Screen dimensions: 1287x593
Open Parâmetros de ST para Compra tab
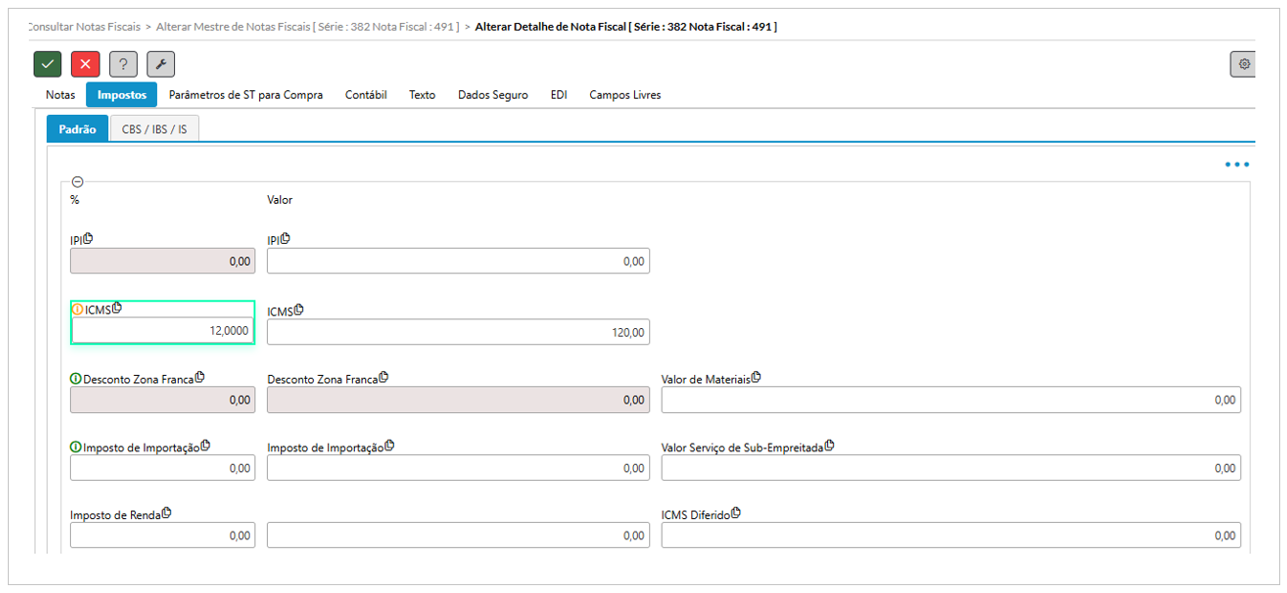pos(246,95)
